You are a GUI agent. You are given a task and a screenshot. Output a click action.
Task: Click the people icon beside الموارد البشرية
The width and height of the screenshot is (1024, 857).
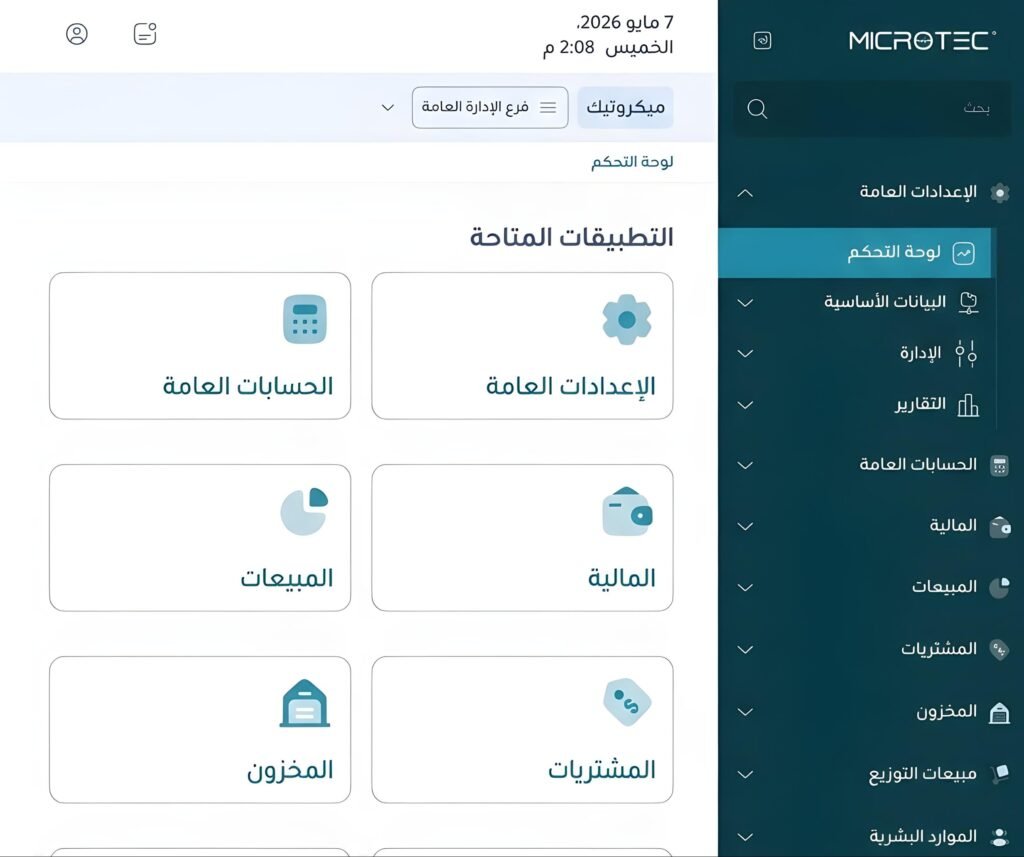click(999, 837)
